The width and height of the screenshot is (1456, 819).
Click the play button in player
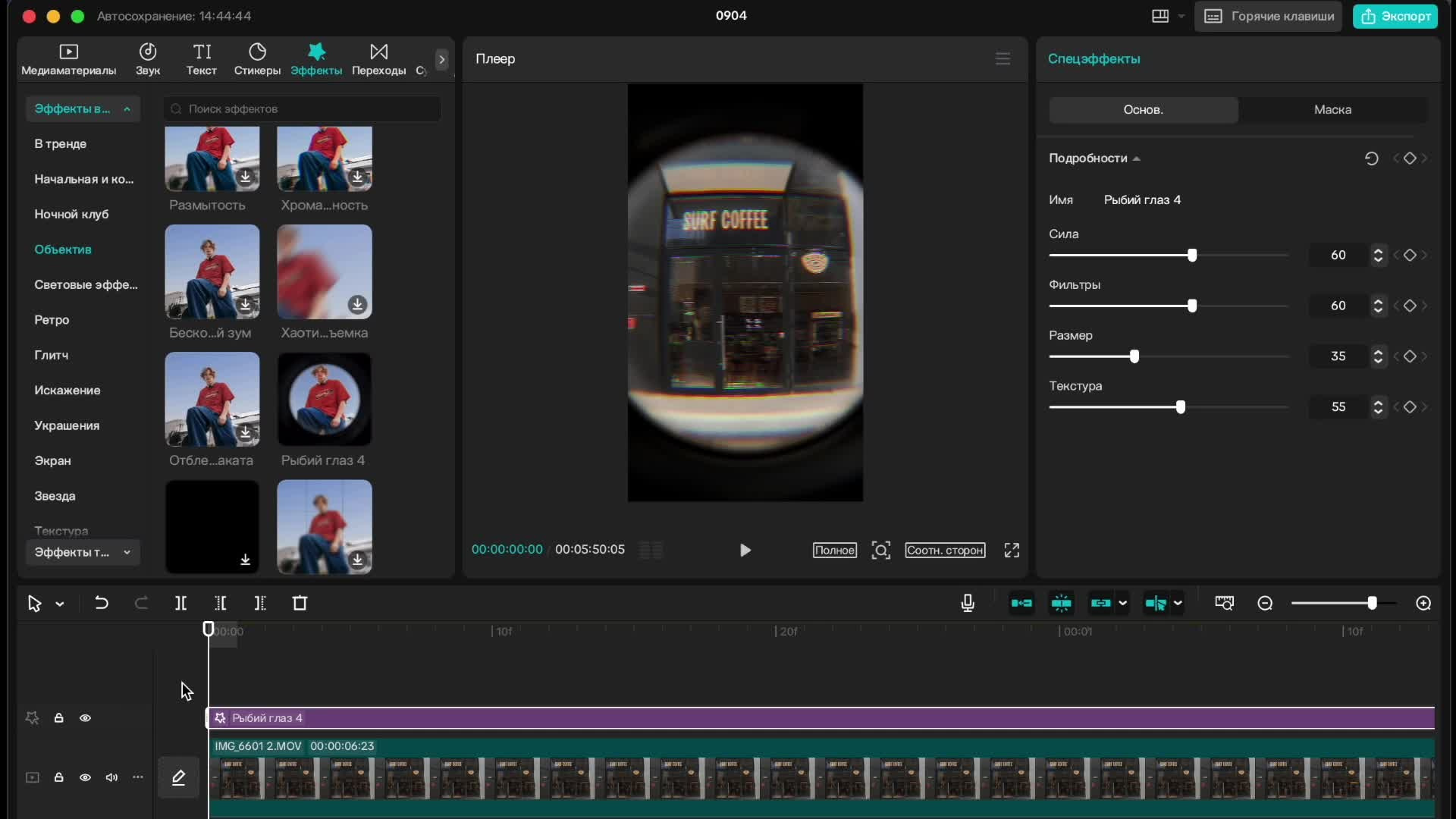click(745, 550)
